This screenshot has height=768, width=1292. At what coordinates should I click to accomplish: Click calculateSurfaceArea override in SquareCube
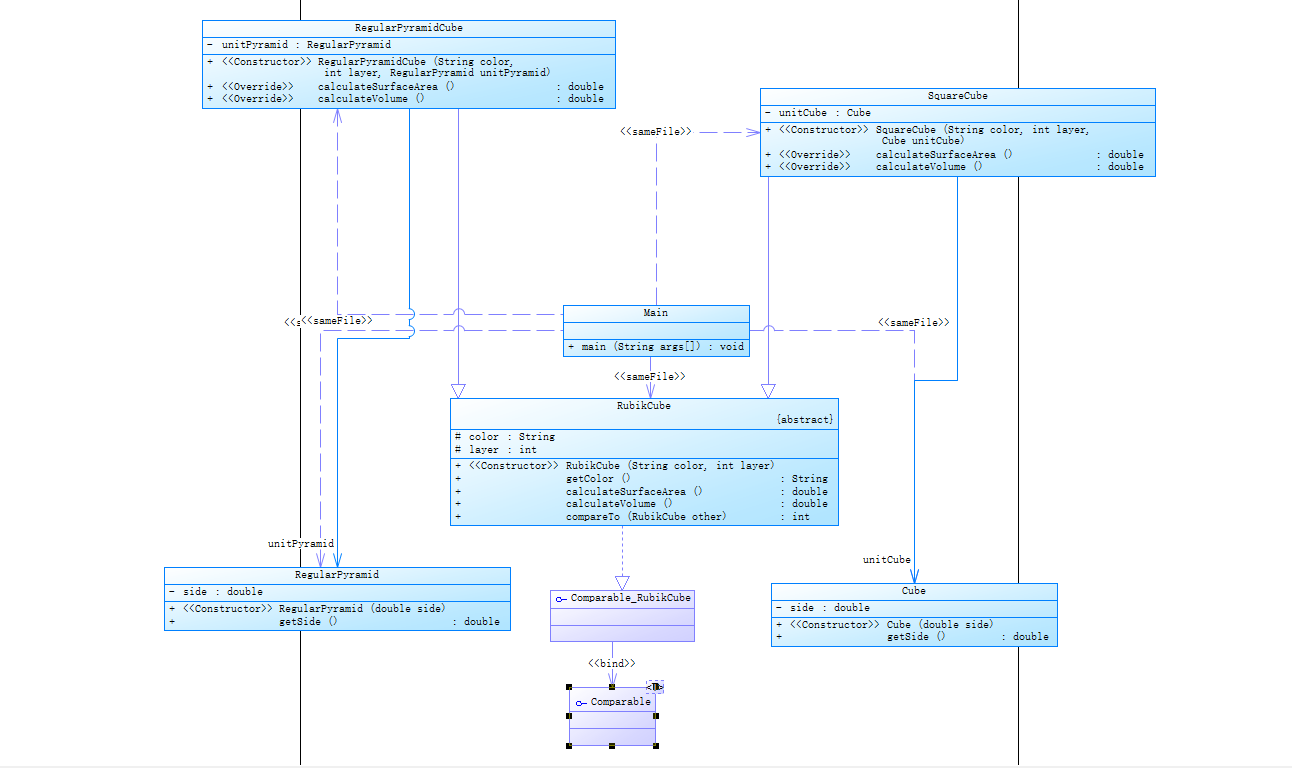point(954,155)
